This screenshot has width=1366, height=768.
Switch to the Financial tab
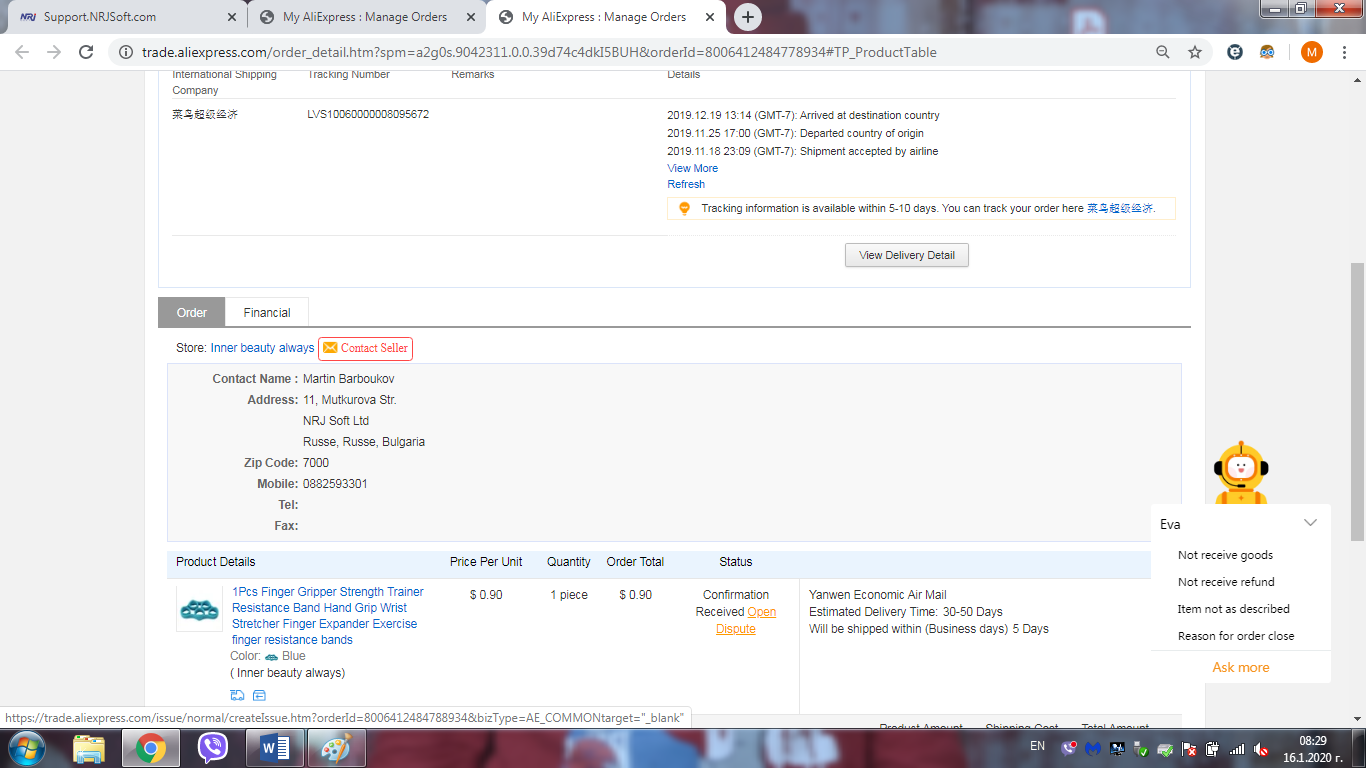(x=267, y=313)
